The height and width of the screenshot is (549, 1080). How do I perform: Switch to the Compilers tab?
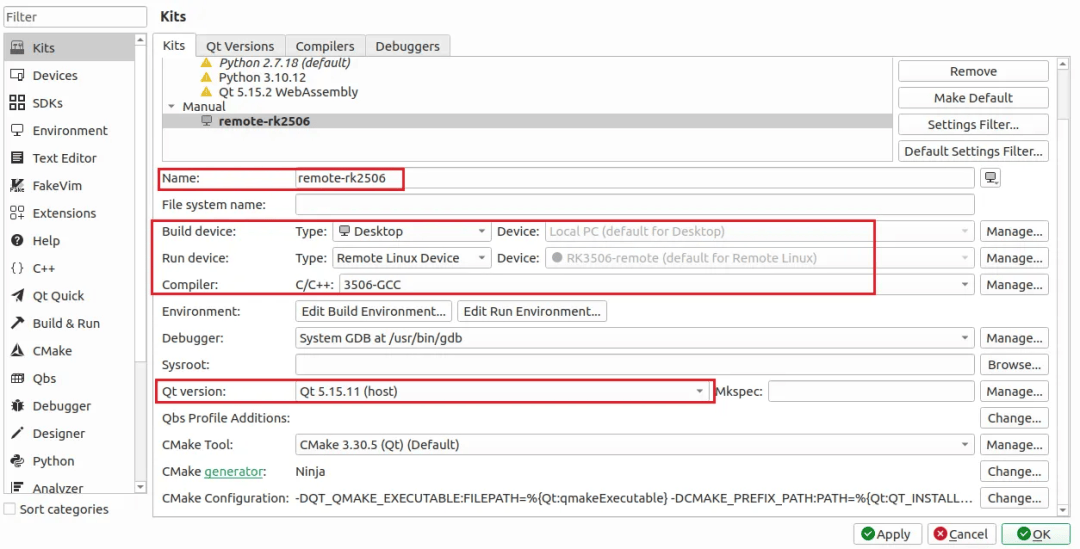tap(324, 46)
